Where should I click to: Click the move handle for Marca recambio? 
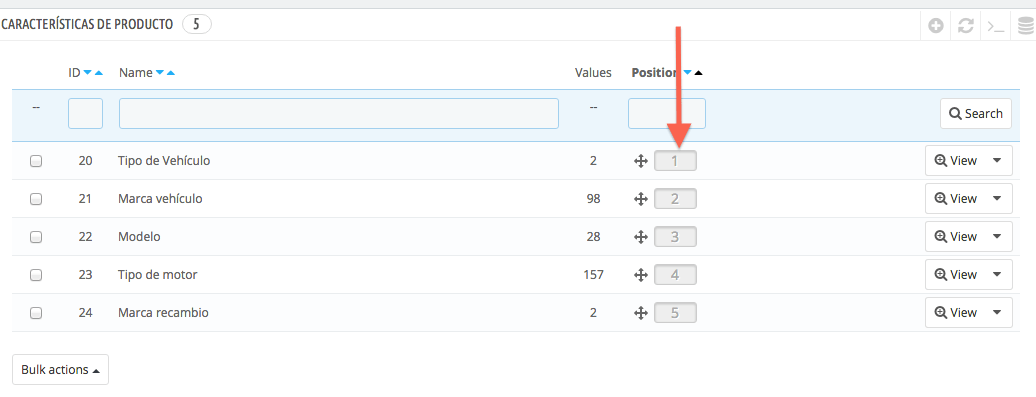point(640,312)
